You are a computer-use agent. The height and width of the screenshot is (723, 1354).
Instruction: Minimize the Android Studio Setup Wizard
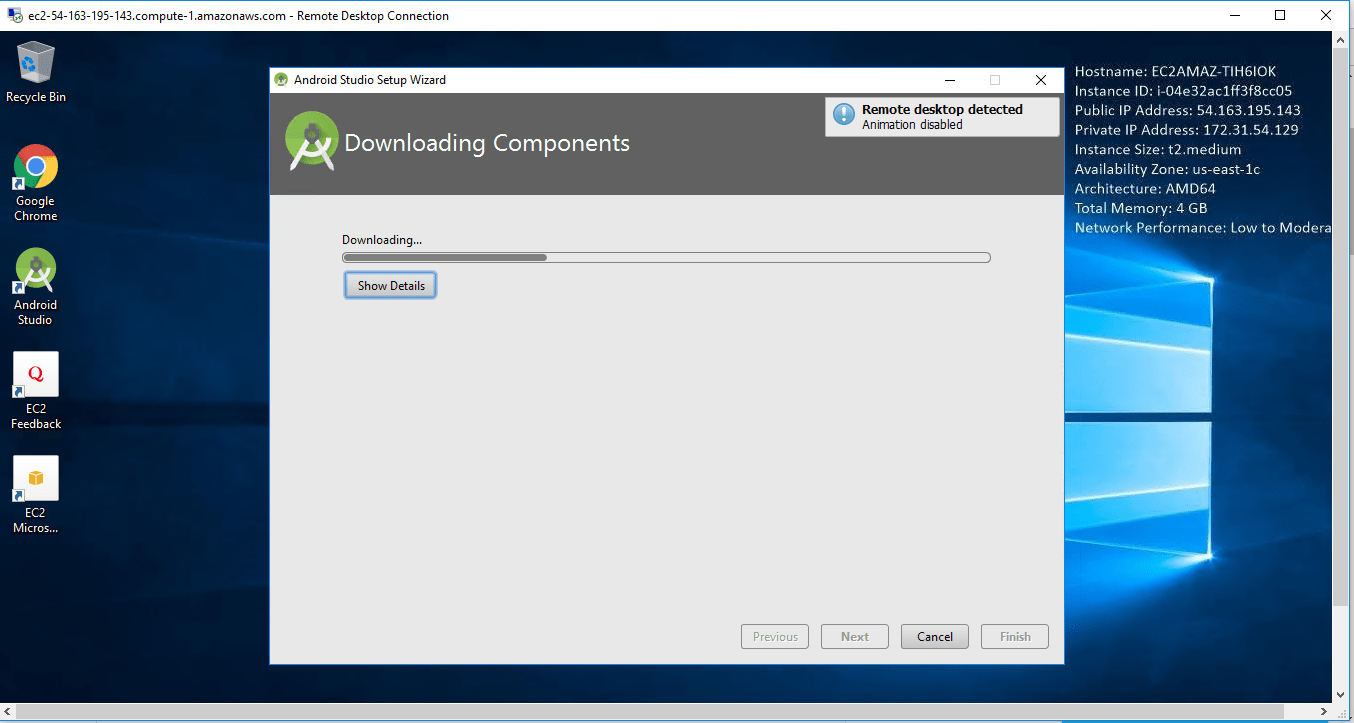click(948, 80)
